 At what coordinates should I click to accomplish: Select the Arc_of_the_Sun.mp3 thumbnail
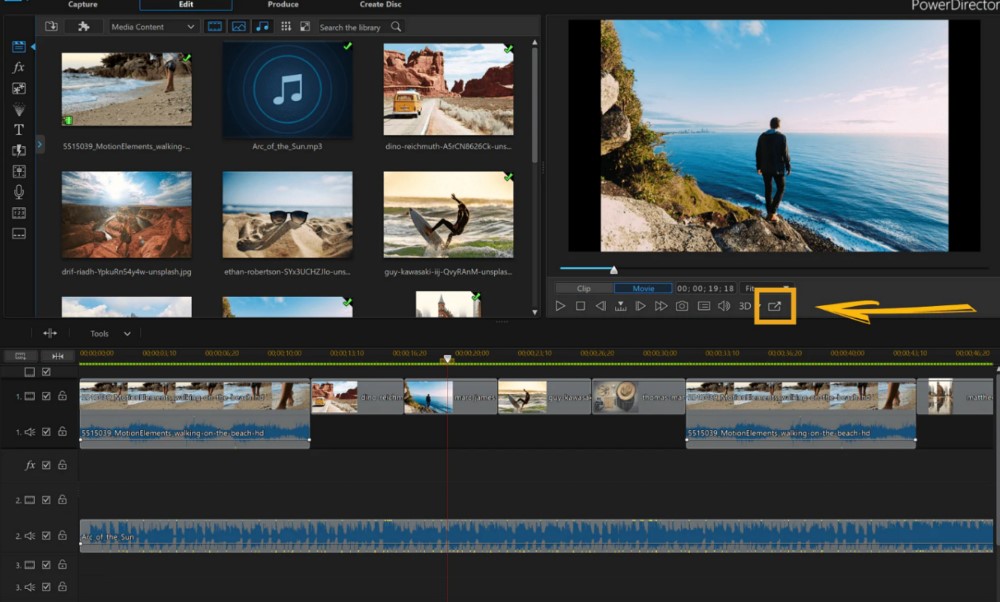tap(287, 90)
